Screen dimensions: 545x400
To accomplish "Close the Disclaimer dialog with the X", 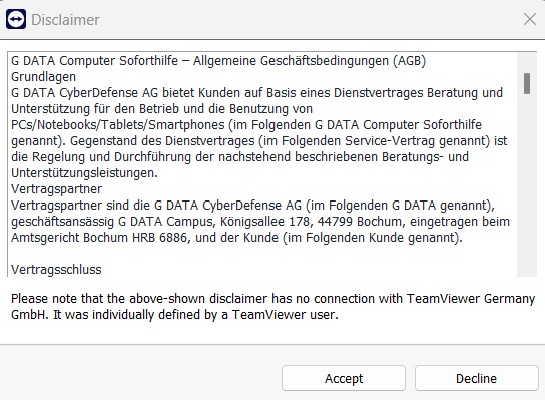I will (x=530, y=19).
